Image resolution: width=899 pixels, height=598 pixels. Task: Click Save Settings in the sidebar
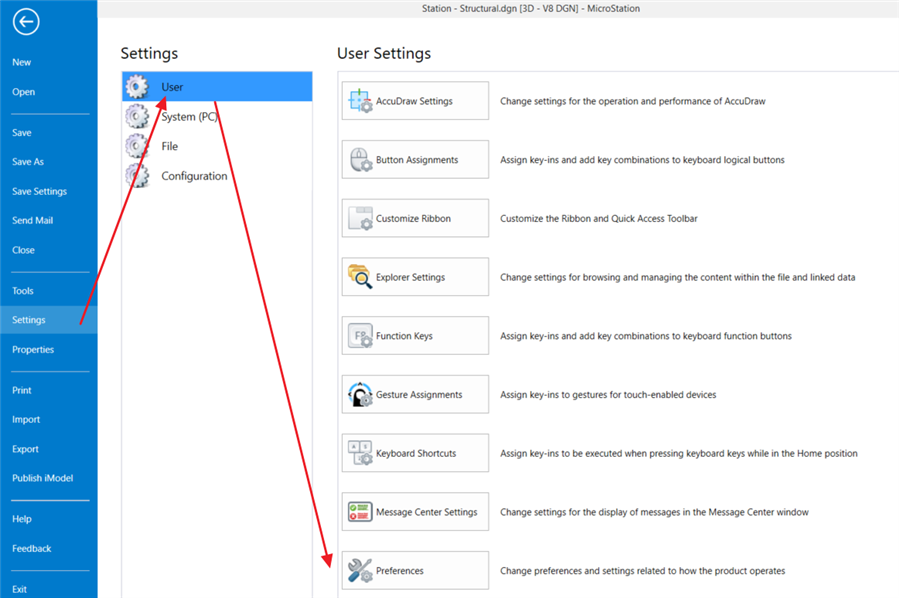click(x=39, y=191)
